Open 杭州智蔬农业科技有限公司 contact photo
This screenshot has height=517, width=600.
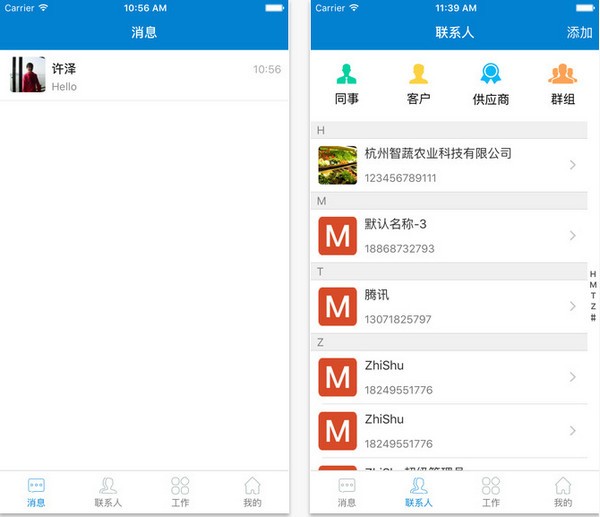click(x=338, y=165)
